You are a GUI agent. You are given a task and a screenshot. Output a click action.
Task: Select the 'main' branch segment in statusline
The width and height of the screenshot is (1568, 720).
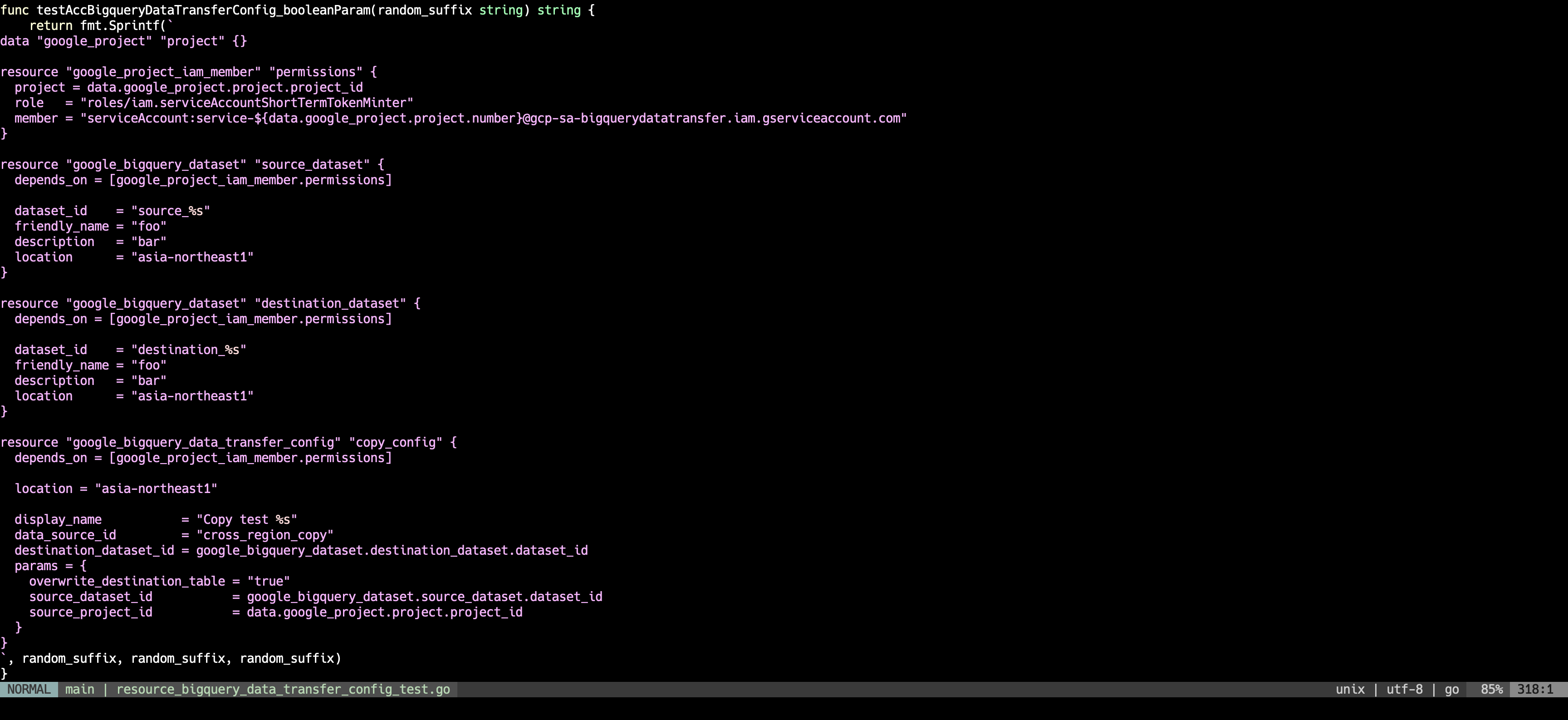tap(80, 689)
